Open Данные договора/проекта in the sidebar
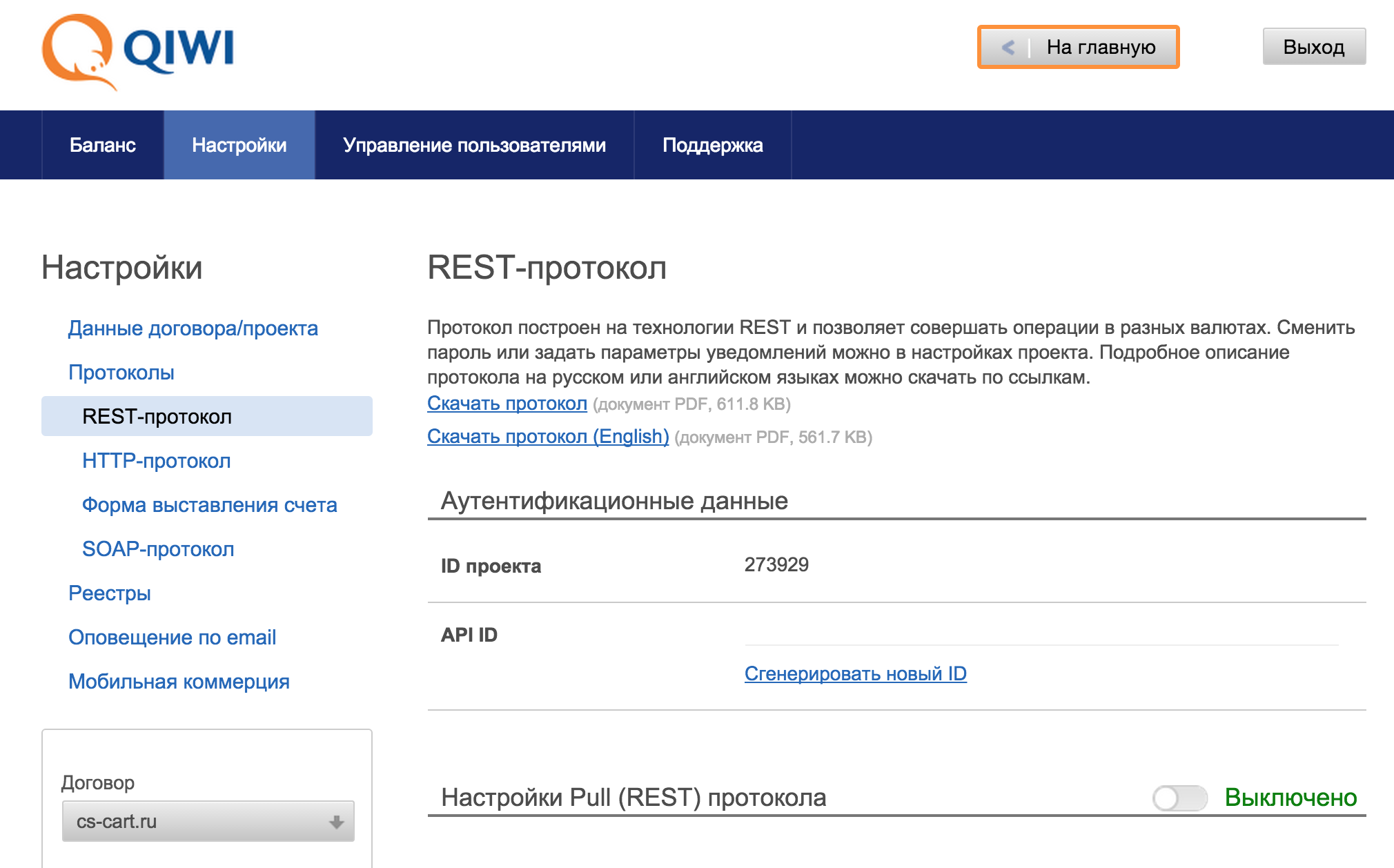 pyautogui.click(x=193, y=328)
